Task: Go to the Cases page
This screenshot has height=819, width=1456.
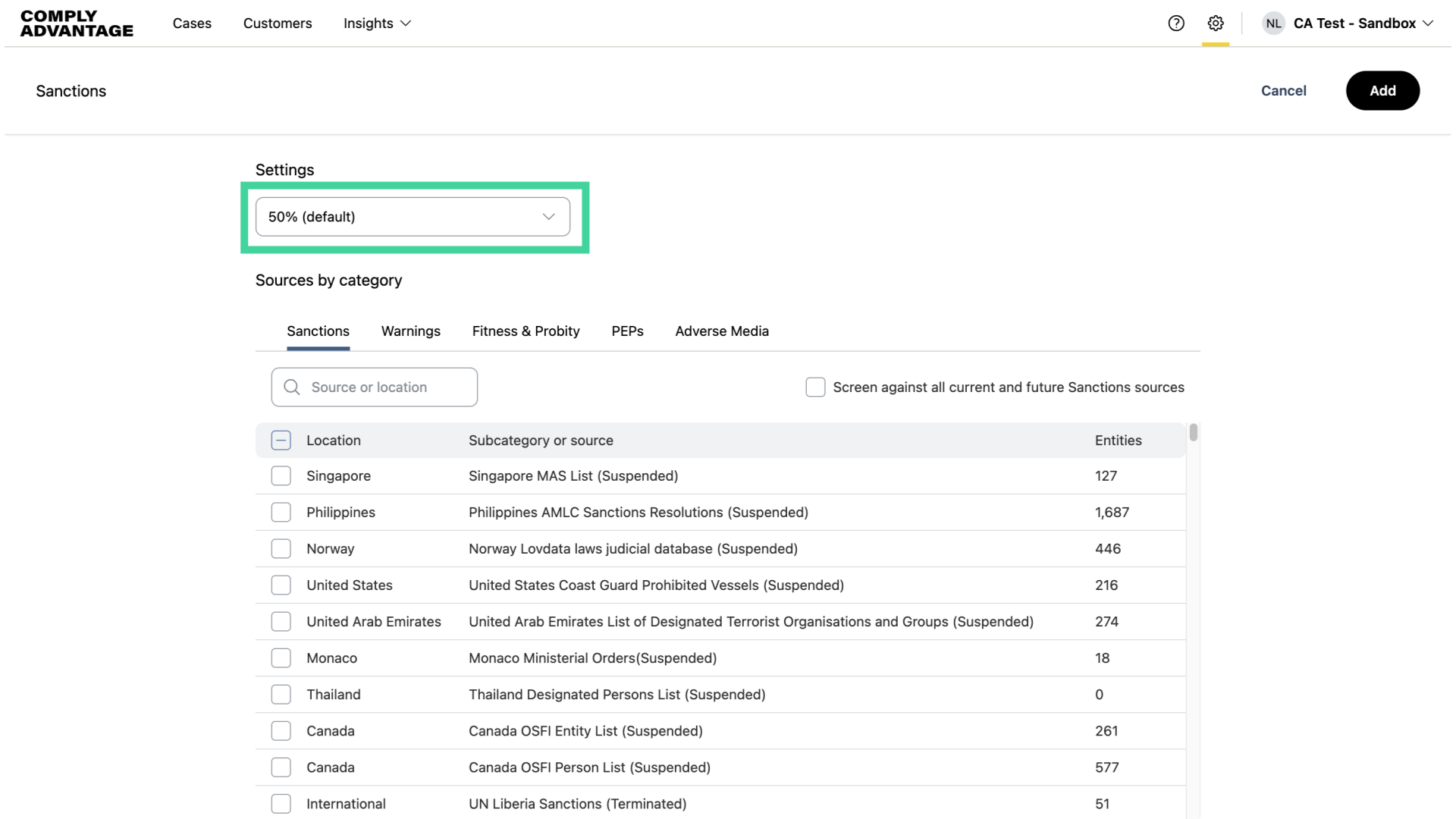Action: tap(192, 24)
